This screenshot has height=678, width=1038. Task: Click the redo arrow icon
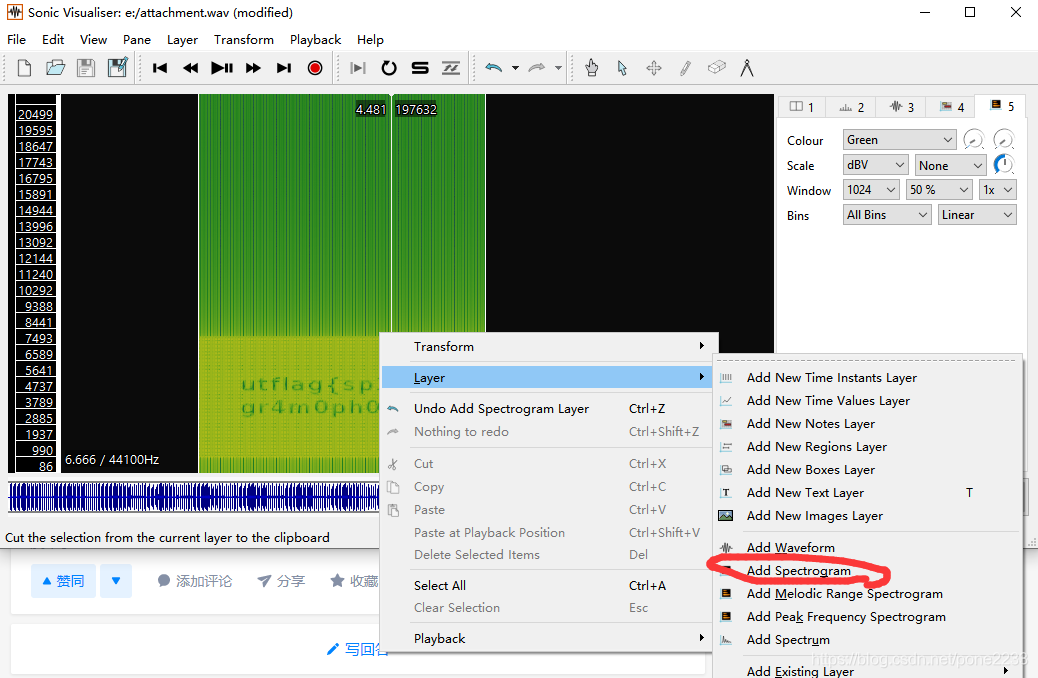[x=537, y=68]
